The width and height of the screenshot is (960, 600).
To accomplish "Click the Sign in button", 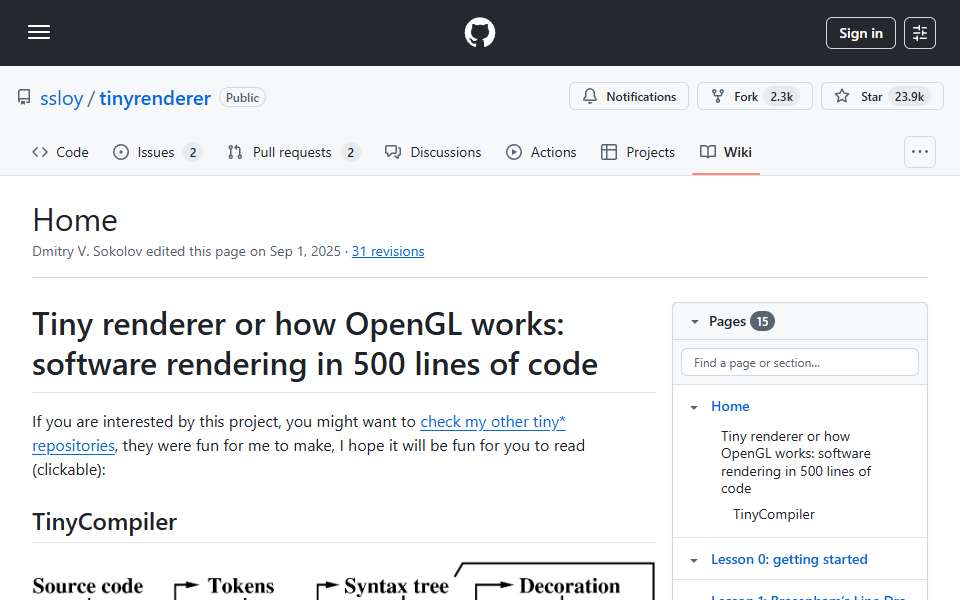I will (x=860, y=33).
